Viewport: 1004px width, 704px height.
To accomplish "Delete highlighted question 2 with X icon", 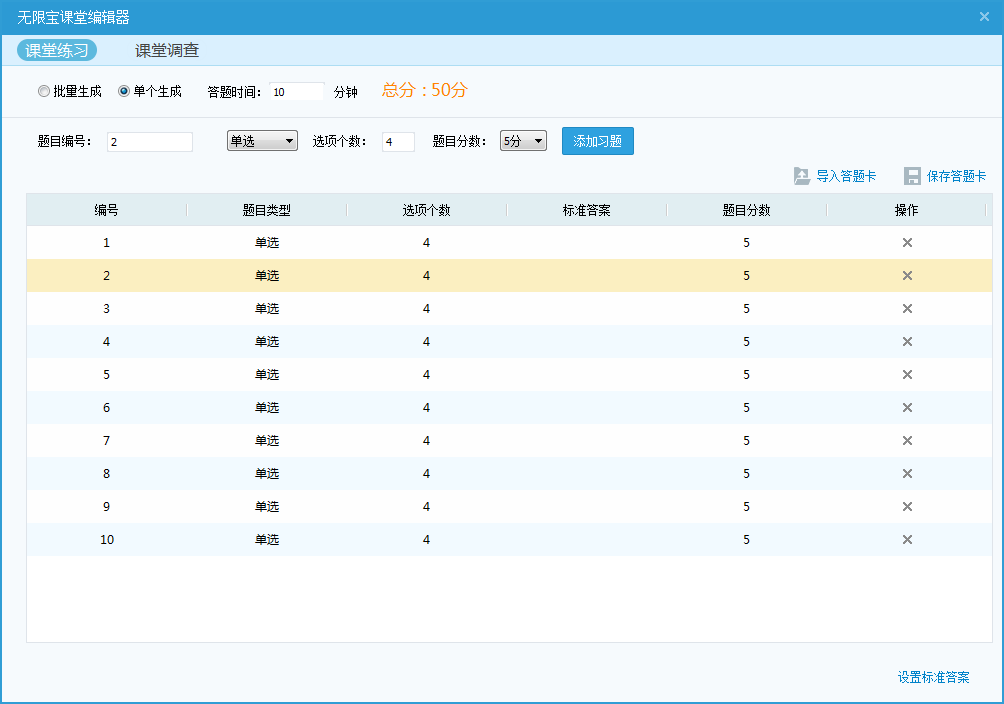I will coord(907,276).
